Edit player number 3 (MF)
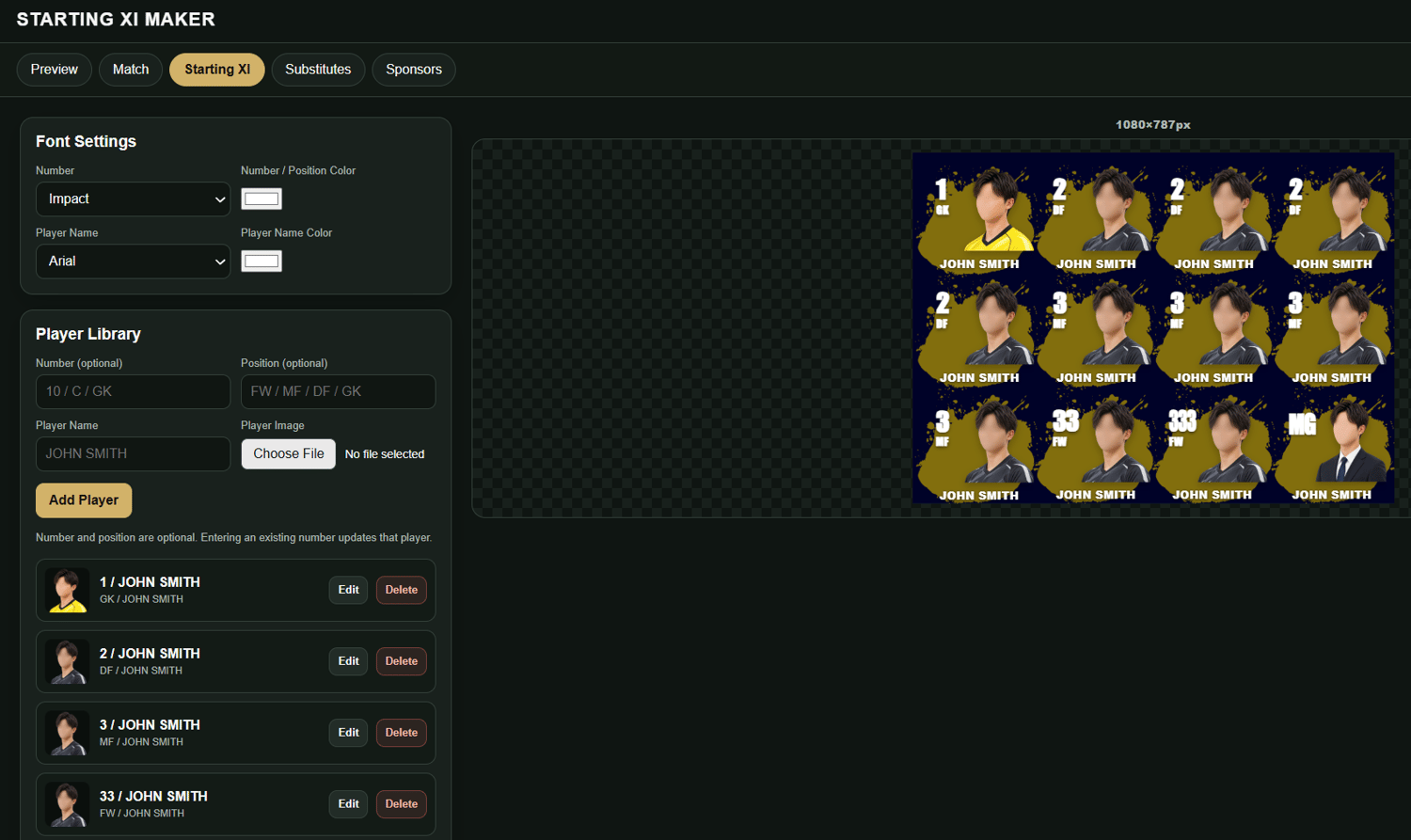The image size is (1411, 840). point(348,733)
